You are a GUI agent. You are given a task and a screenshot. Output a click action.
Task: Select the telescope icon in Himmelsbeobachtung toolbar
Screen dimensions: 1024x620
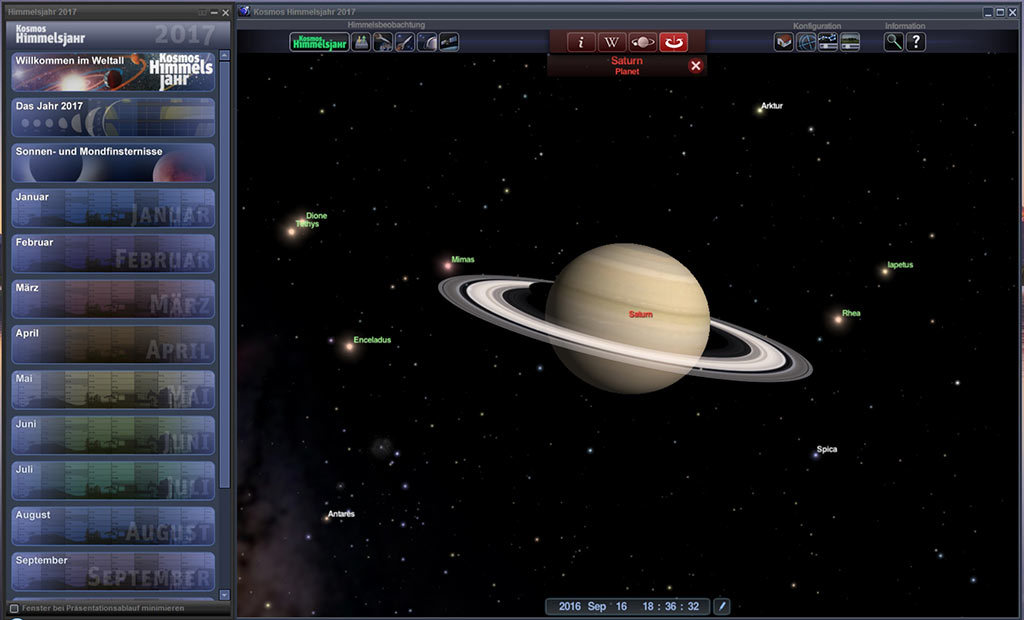pos(383,42)
